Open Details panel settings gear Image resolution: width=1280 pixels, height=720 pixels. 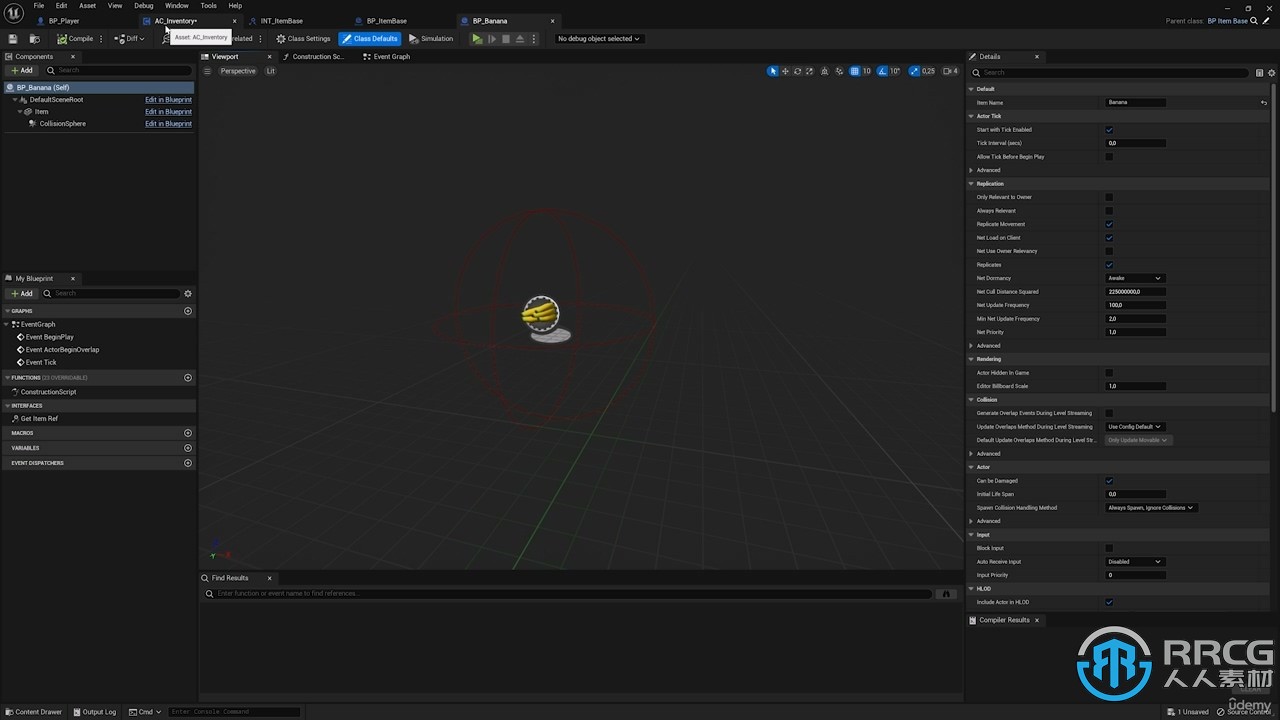tap(1271, 73)
